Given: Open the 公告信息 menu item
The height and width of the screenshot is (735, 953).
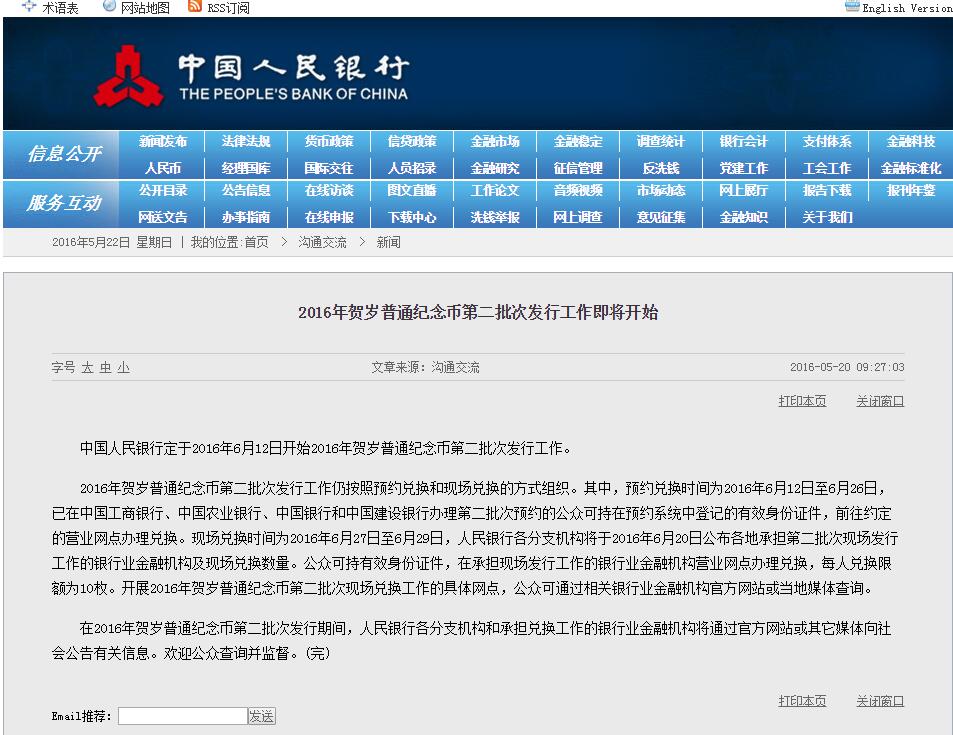Looking at the screenshot, I should [246, 190].
